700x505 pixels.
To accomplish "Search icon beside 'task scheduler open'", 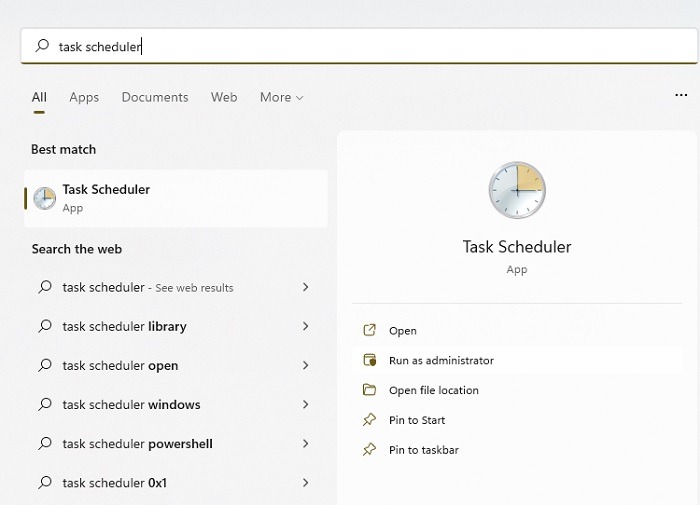I will 45,365.
